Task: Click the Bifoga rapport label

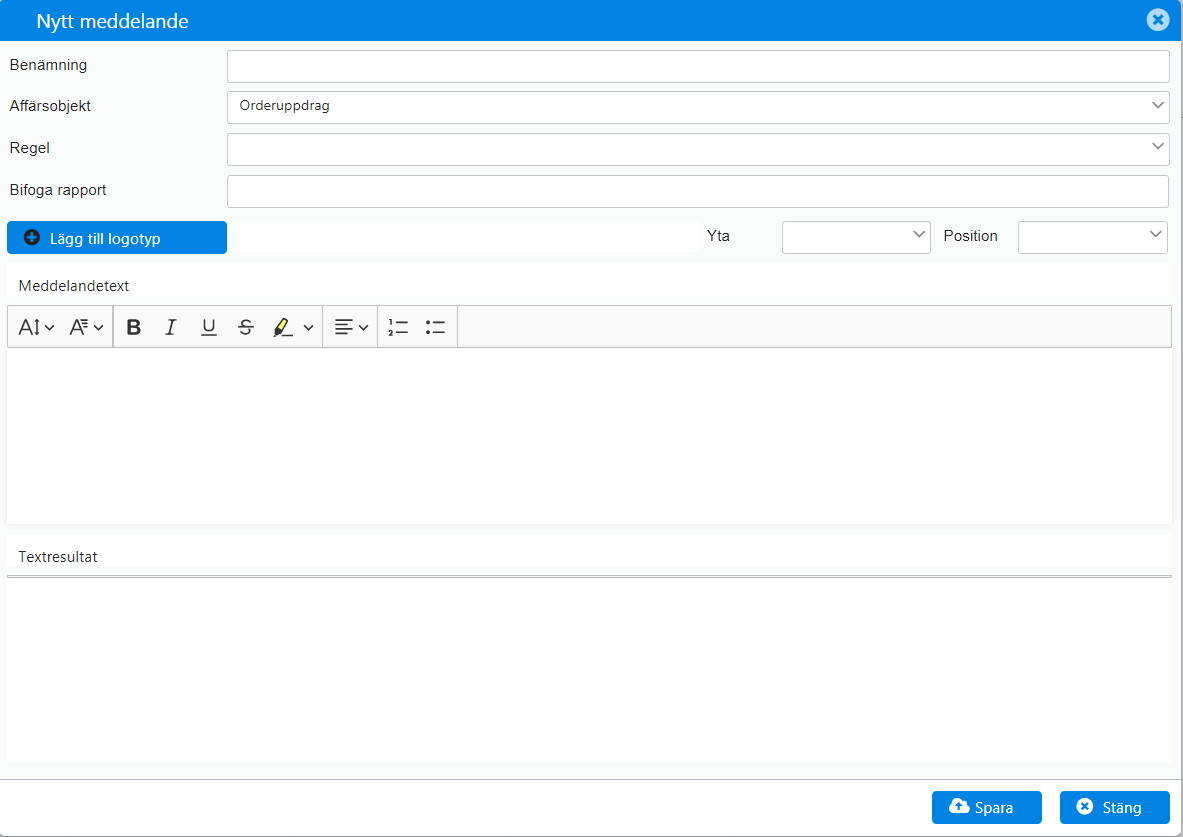Action: (58, 190)
